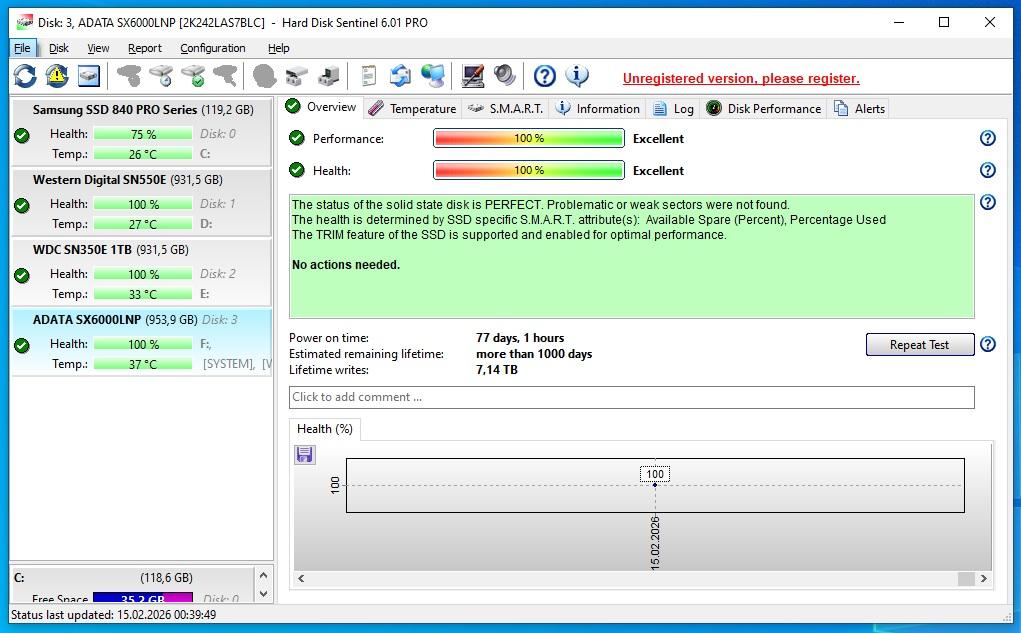Save the health graph with floppy icon

pos(305,455)
